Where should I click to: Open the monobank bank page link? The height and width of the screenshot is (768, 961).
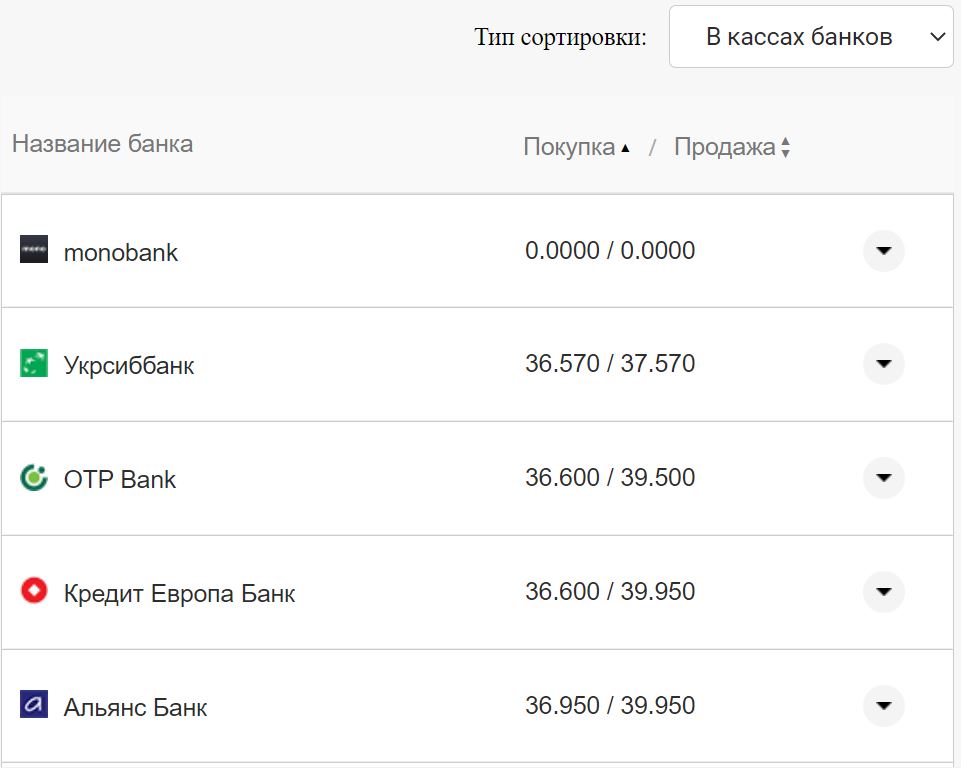[120, 252]
